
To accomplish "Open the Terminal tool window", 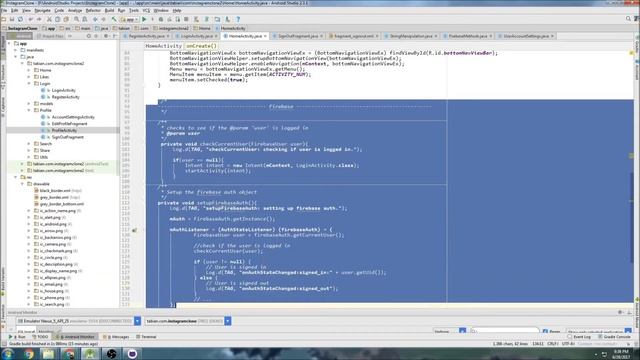I will pyautogui.click(x=146, y=337).
